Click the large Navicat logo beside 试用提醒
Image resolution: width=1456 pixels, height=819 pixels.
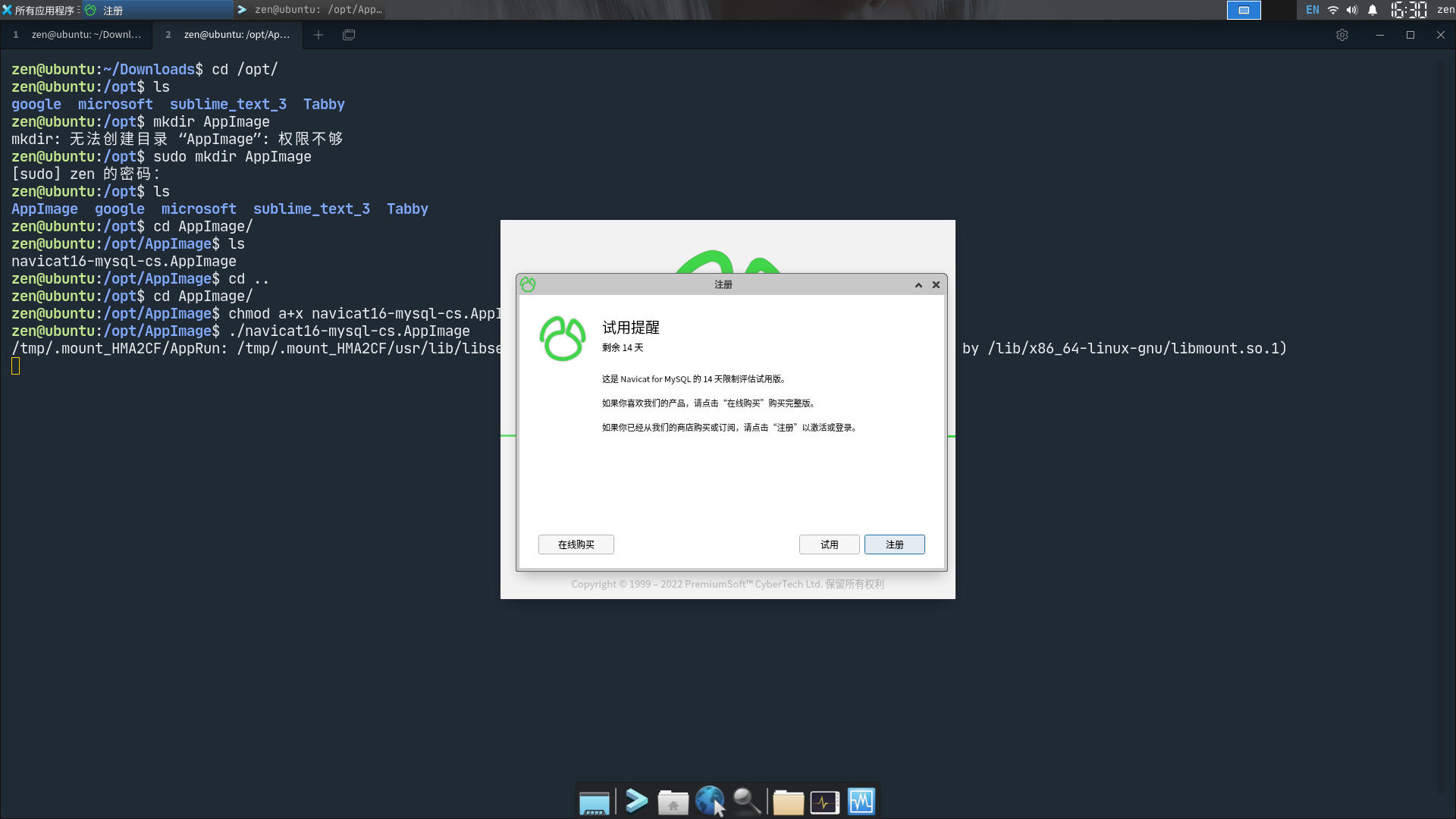pyautogui.click(x=562, y=338)
